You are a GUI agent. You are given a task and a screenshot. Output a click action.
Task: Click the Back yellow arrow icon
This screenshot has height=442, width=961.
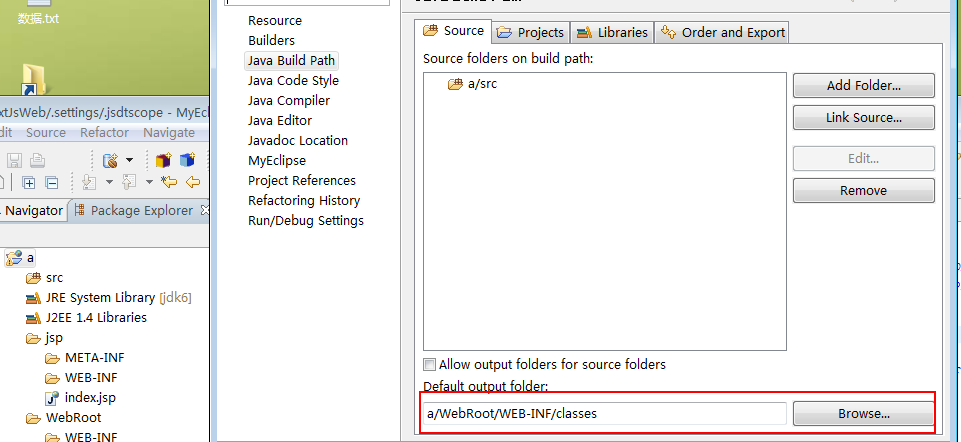[x=193, y=182]
